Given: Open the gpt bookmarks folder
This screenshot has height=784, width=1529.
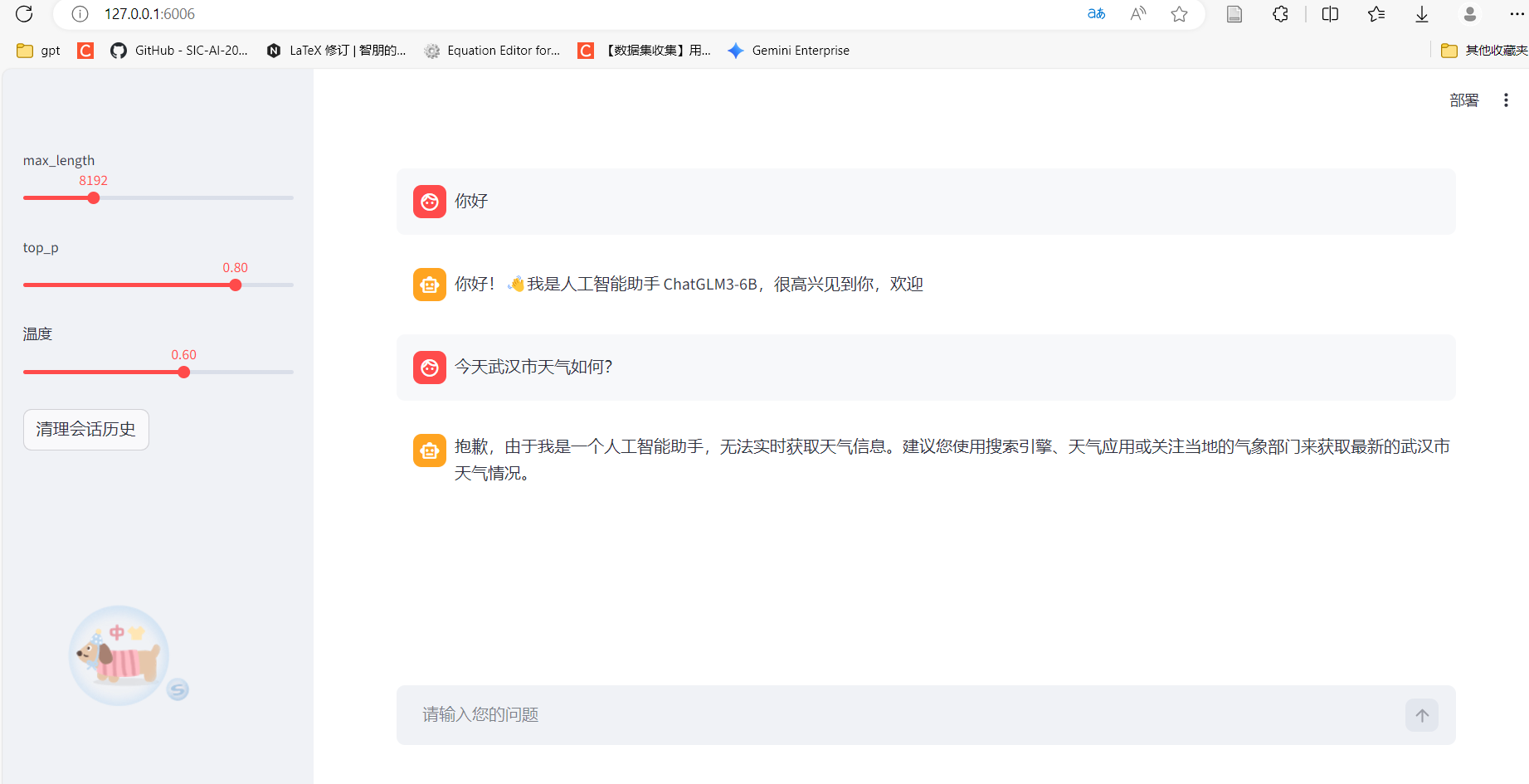Looking at the screenshot, I should pos(37,50).
